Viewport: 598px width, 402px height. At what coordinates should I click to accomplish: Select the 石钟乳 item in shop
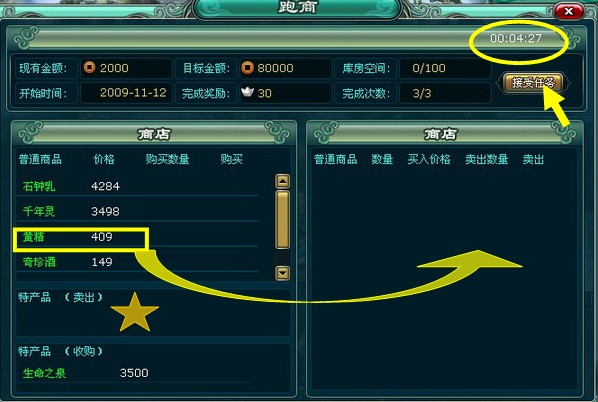pos(137,186)
